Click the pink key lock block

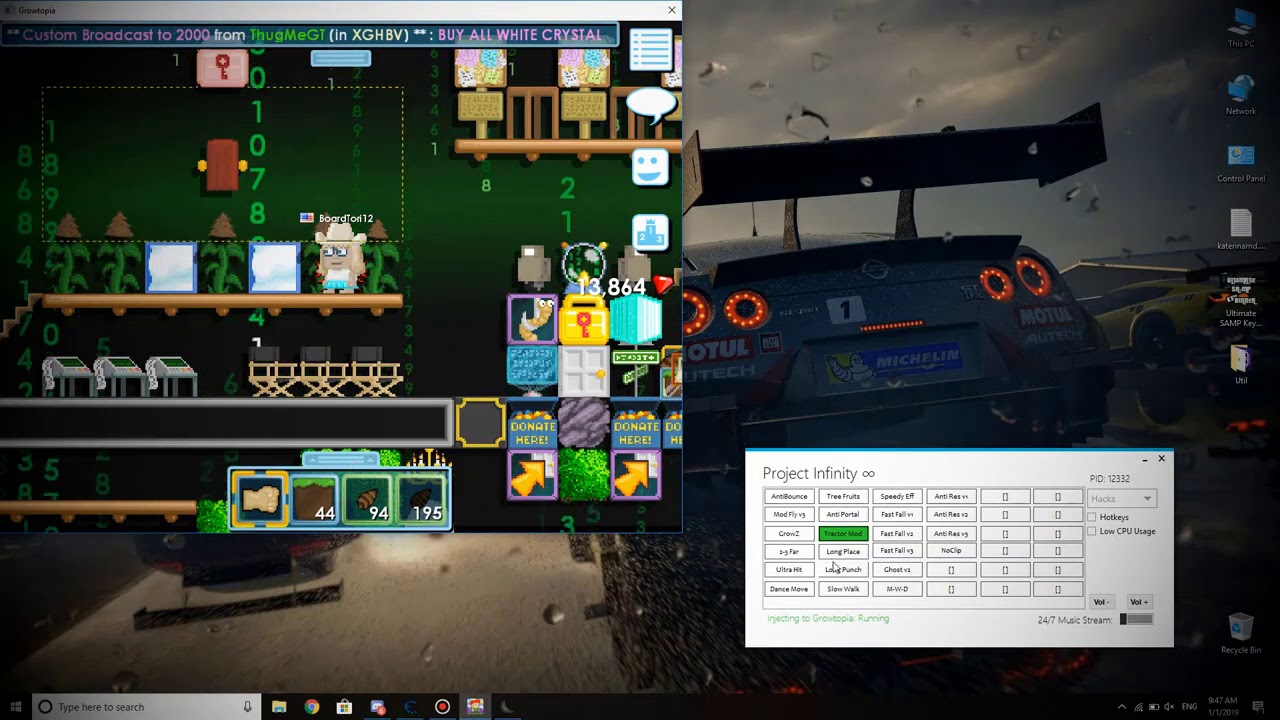(x=222, y=69)
